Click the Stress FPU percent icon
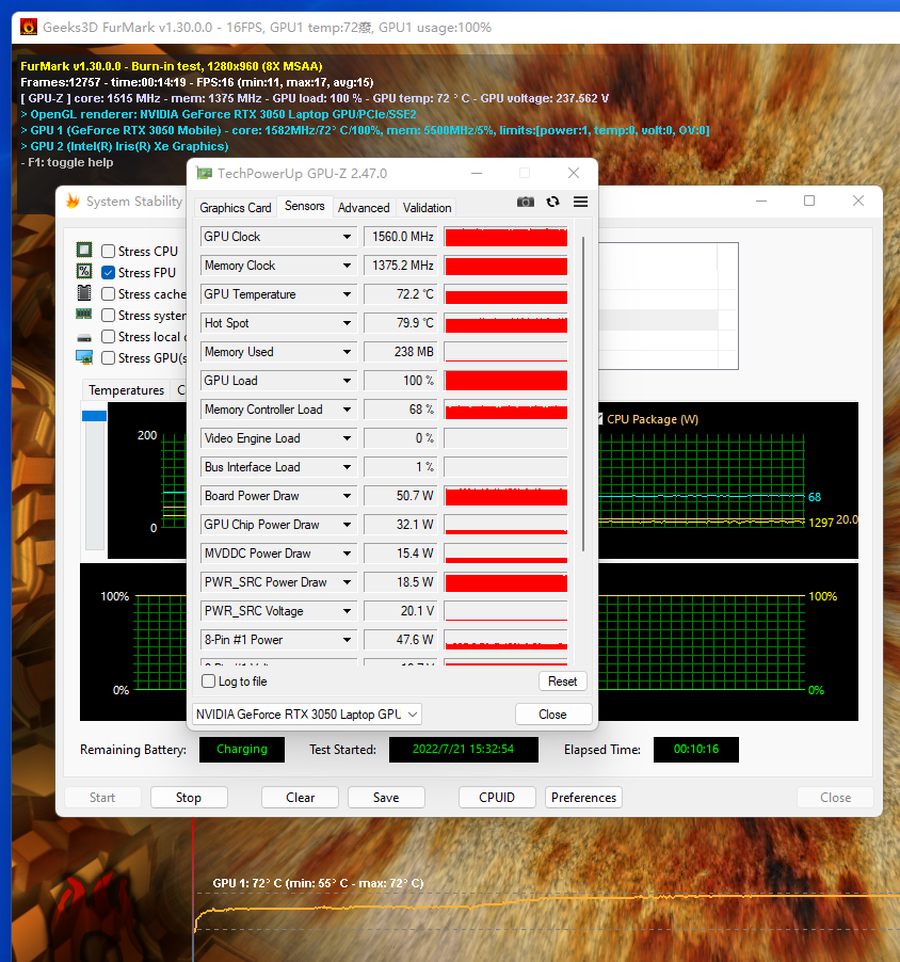Viewport: 900px width, 962px height. click(x=85, y=272)
